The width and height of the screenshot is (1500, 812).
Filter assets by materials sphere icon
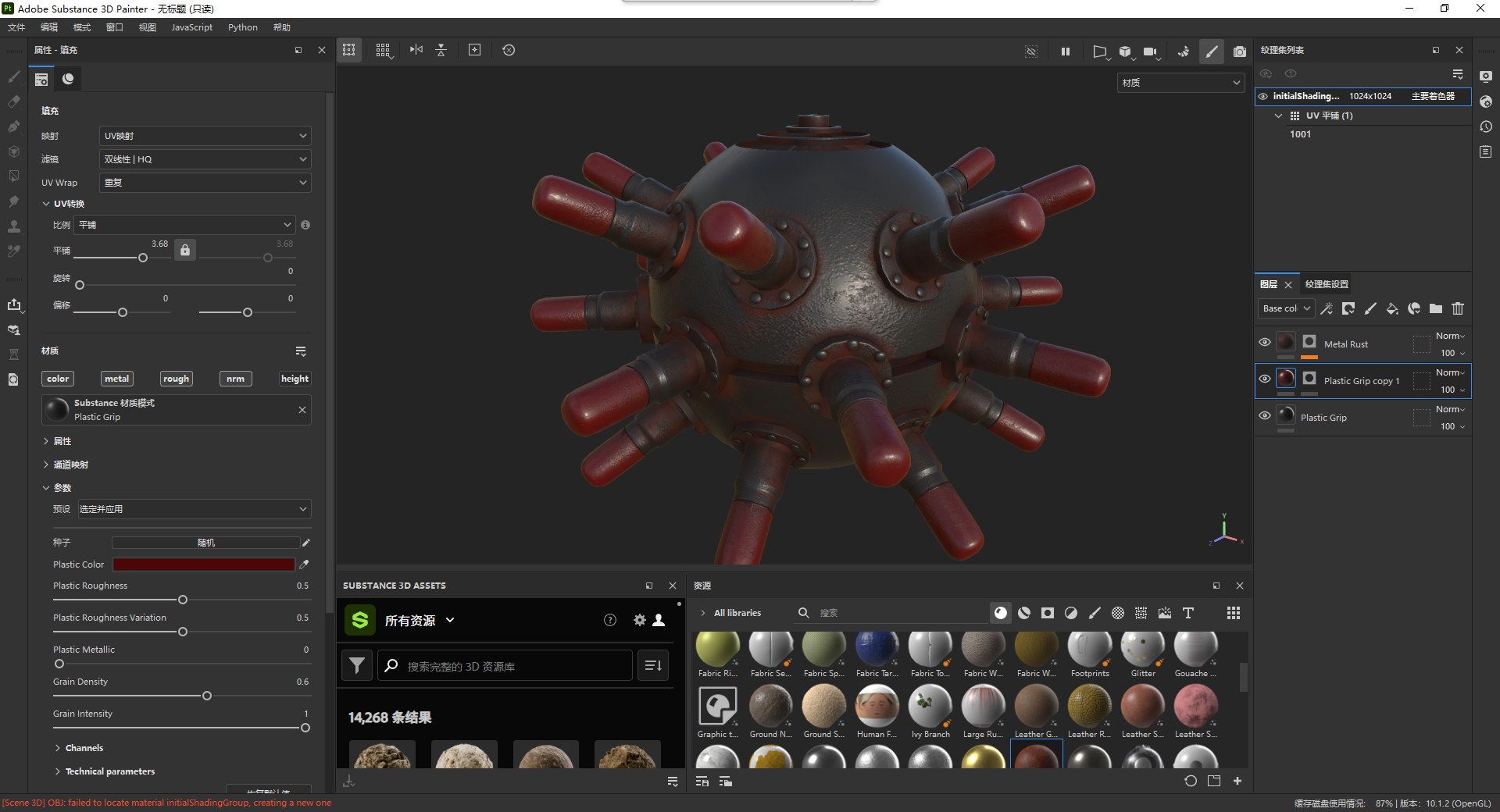coord(1001,613)
